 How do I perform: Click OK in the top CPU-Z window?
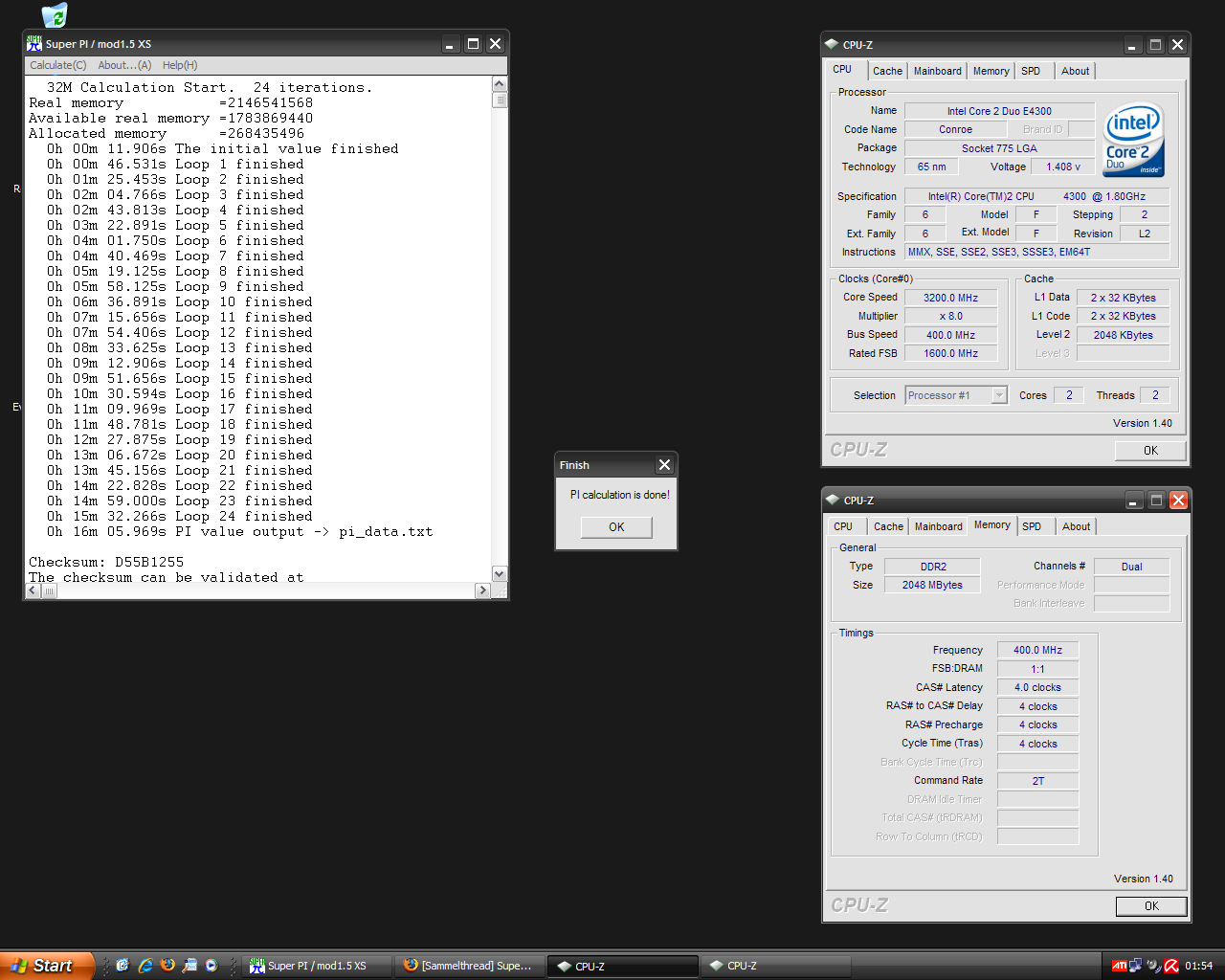click(x=1150, y=451)
